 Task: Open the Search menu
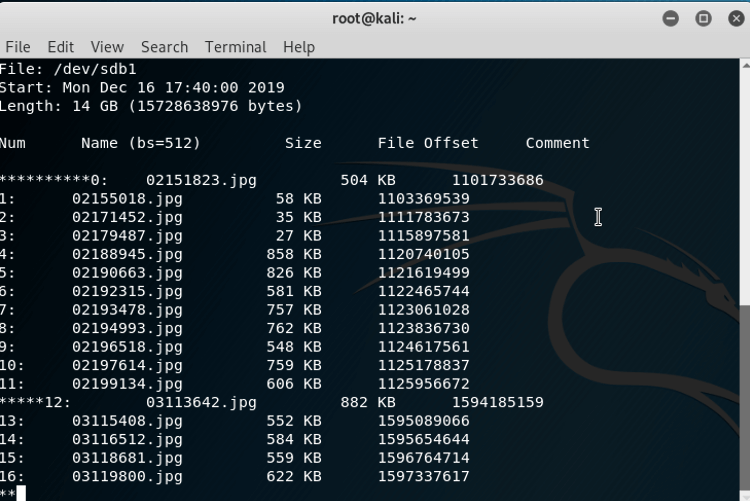point(164,47)
